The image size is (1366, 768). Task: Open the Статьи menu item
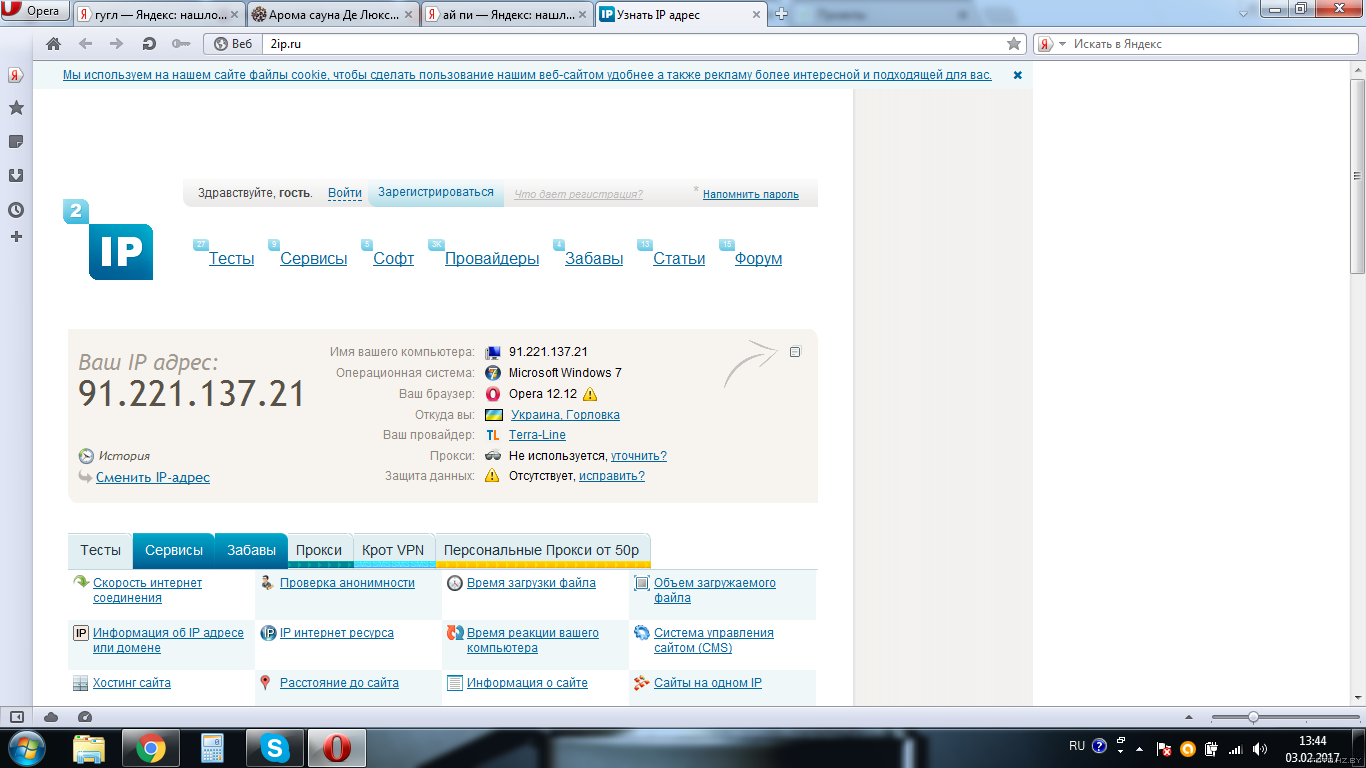click(x=679, y=259)
